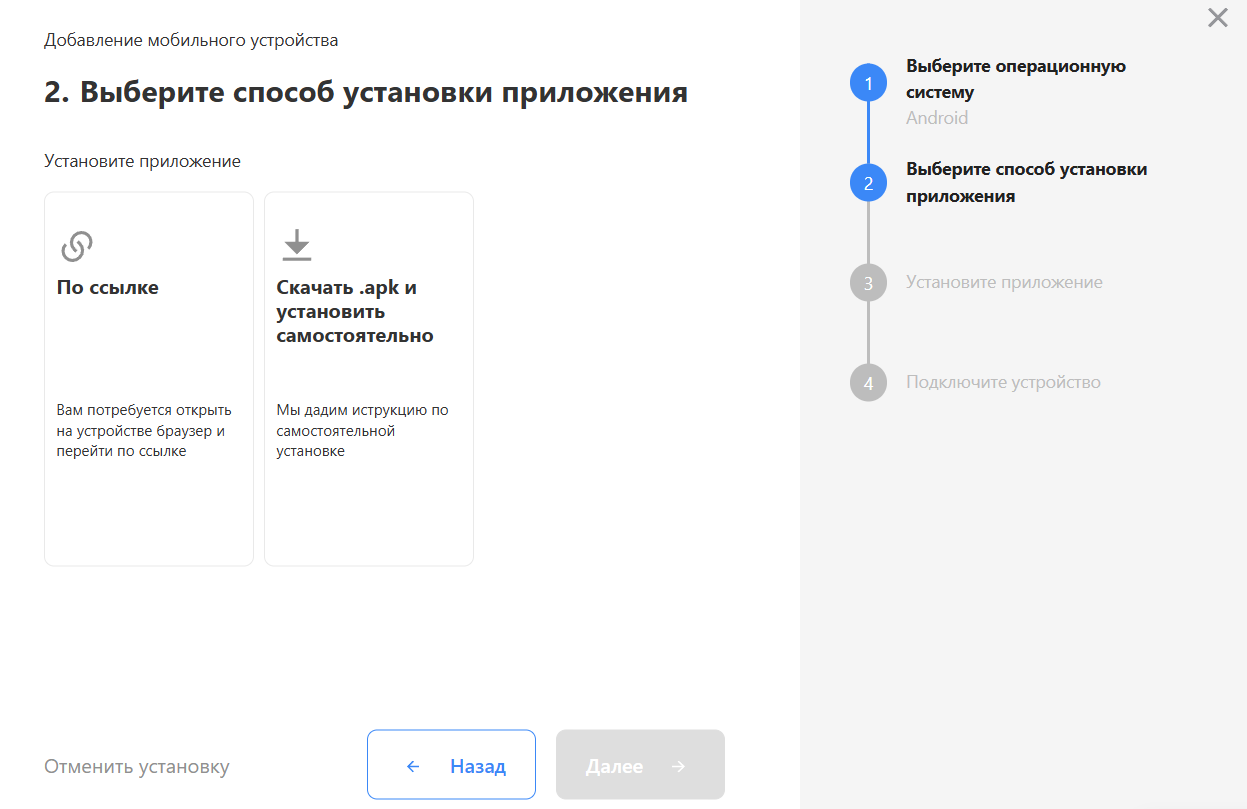Click the Установите приложение label above the cards

(142, 161)
